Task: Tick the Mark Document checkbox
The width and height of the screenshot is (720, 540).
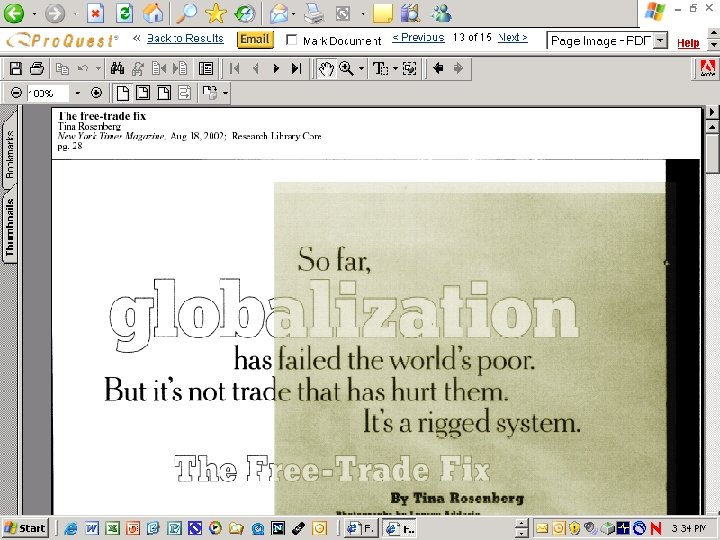Action: coord(291,40)
